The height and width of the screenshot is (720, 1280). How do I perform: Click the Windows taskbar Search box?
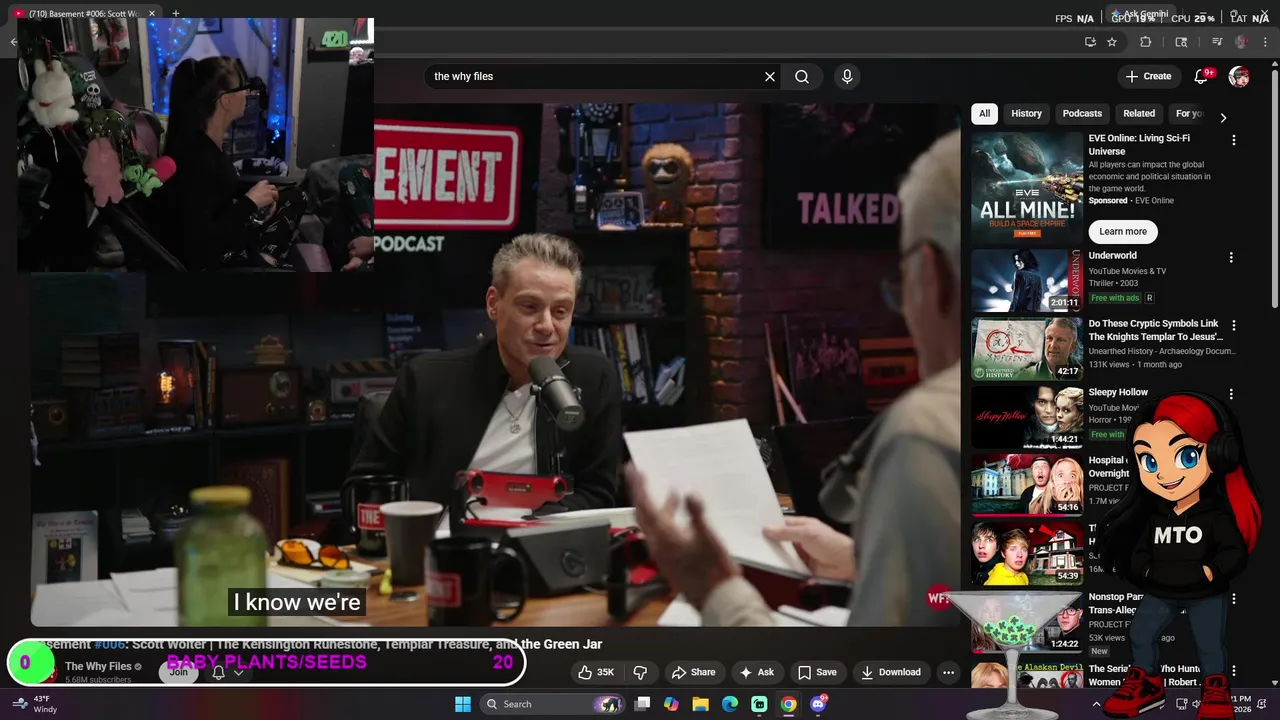[550, 704]
